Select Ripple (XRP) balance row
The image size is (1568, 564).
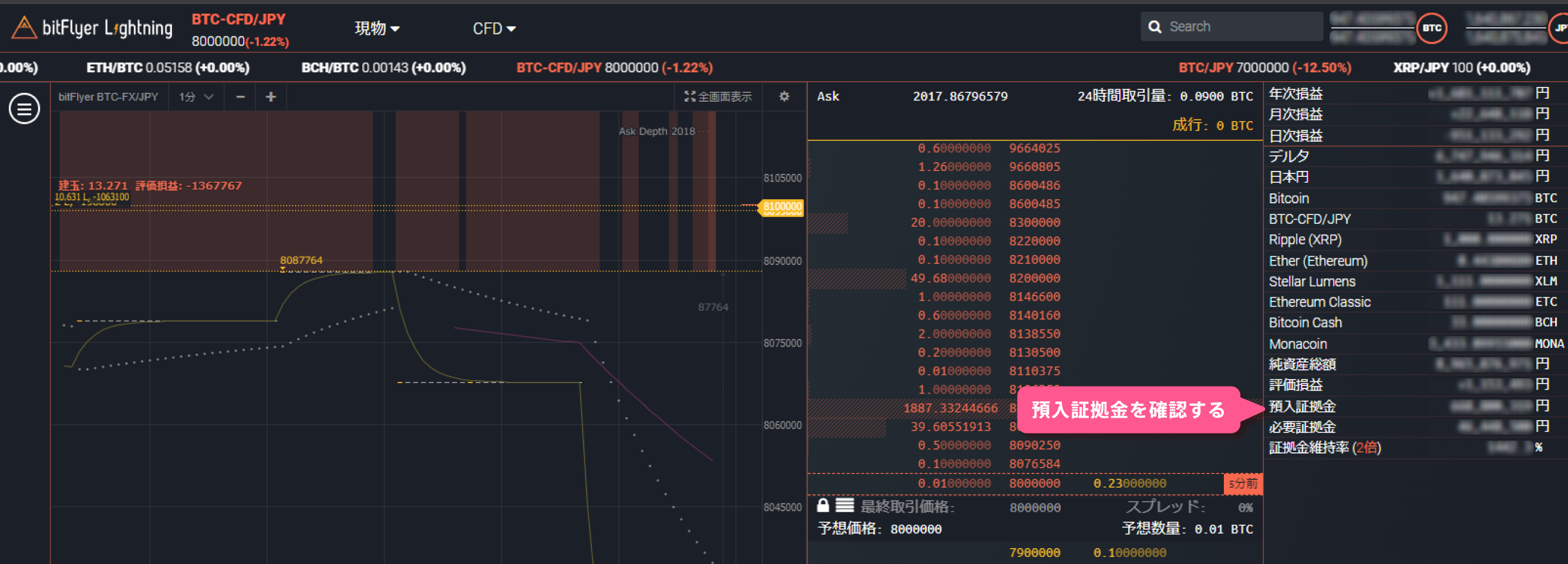[1415, 239]
